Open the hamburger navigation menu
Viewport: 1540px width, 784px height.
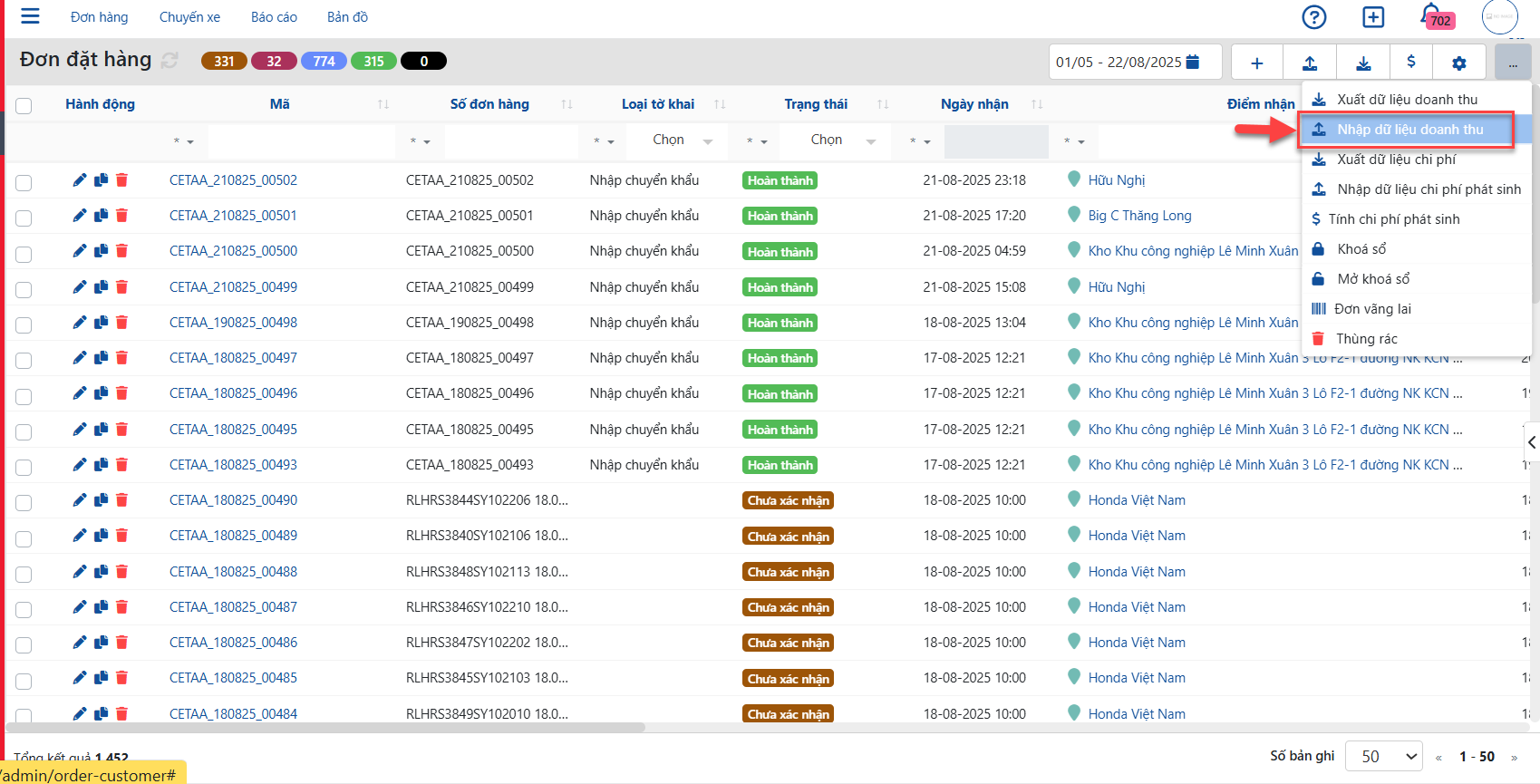click(x=30, y=16)
